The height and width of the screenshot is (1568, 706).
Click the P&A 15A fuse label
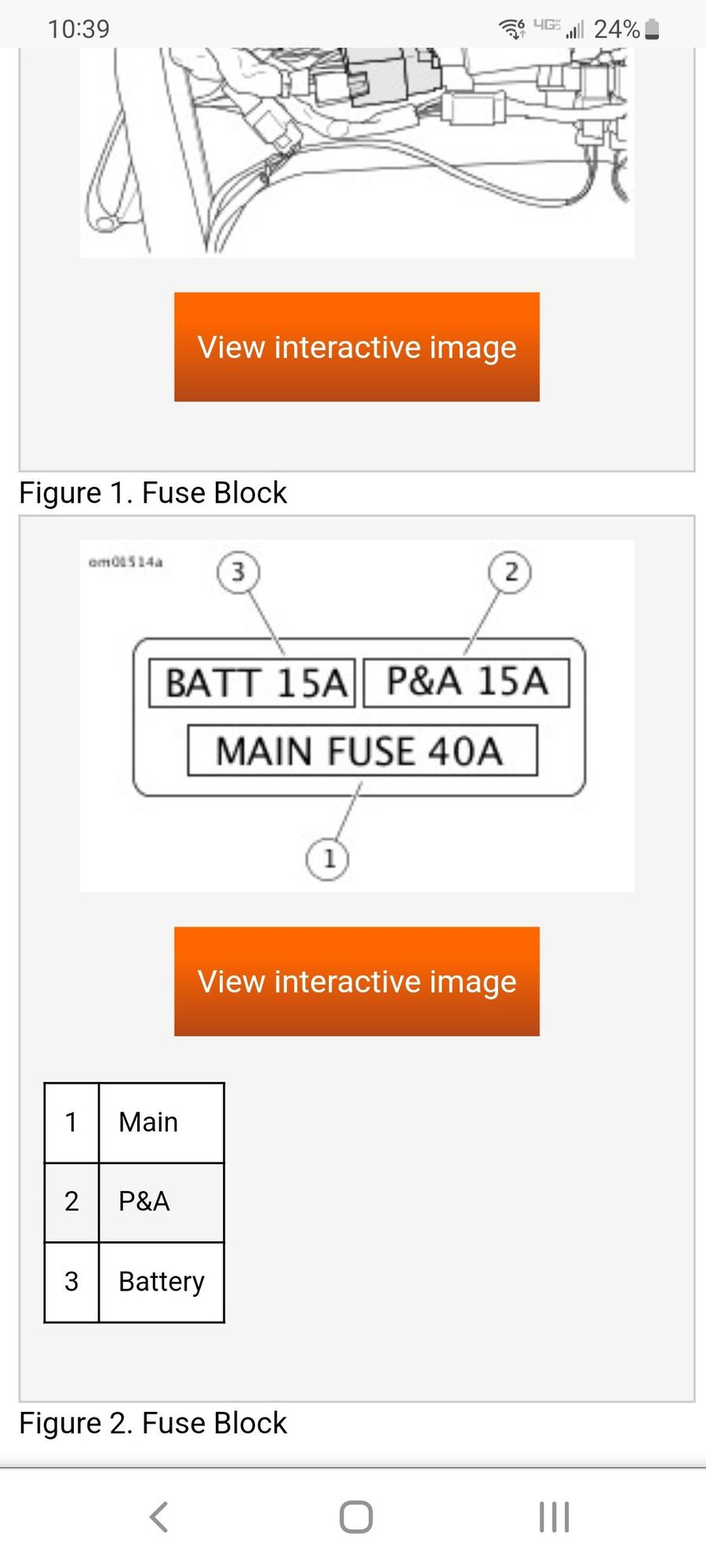tap(467, 682)
